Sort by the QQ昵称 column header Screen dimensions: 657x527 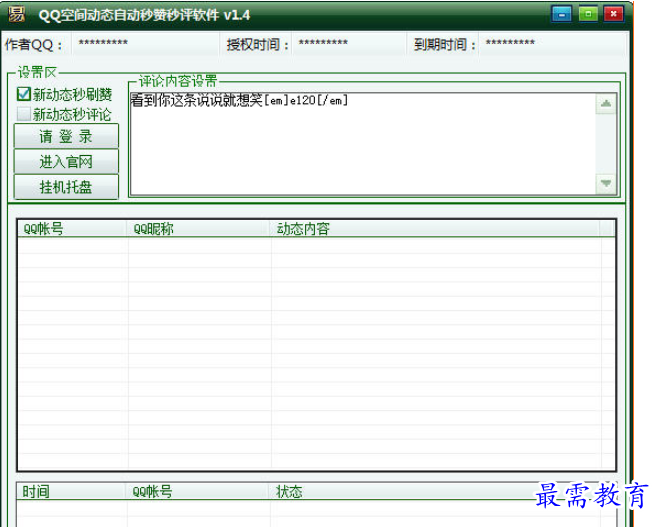tap(199, 229)
